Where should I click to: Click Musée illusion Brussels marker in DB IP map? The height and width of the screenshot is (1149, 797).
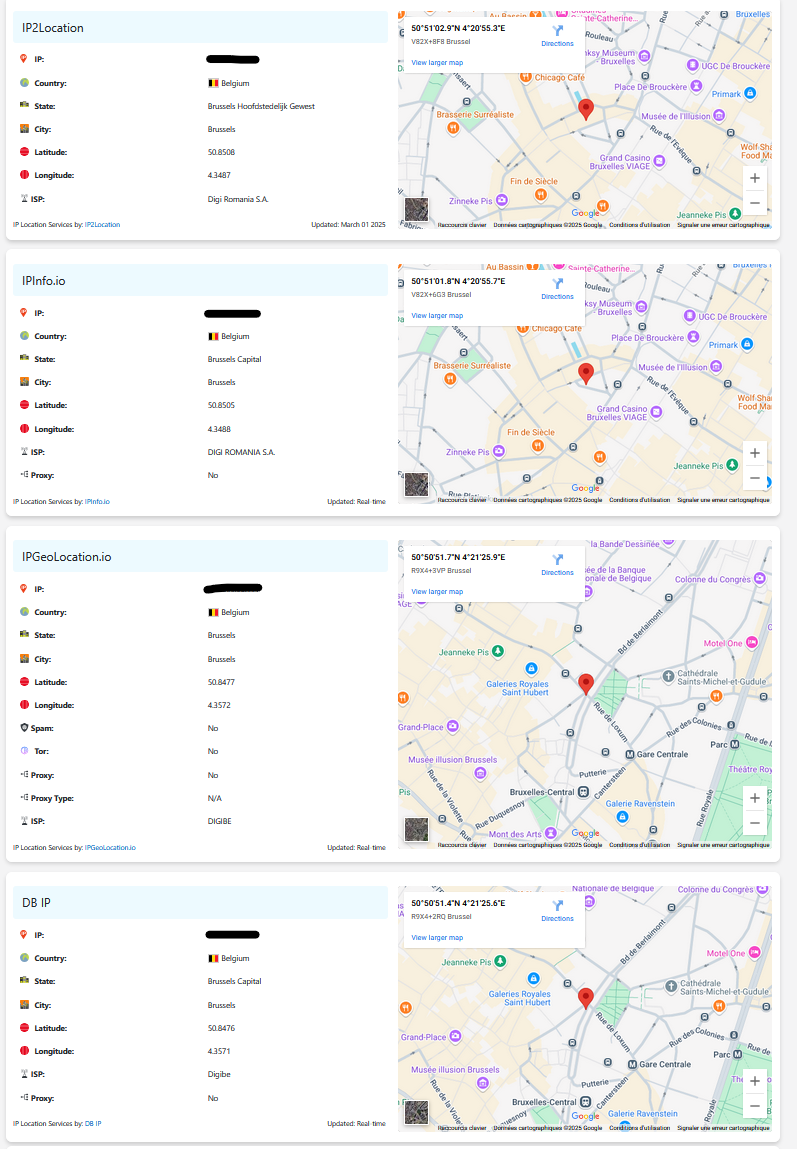[482, 1083]
